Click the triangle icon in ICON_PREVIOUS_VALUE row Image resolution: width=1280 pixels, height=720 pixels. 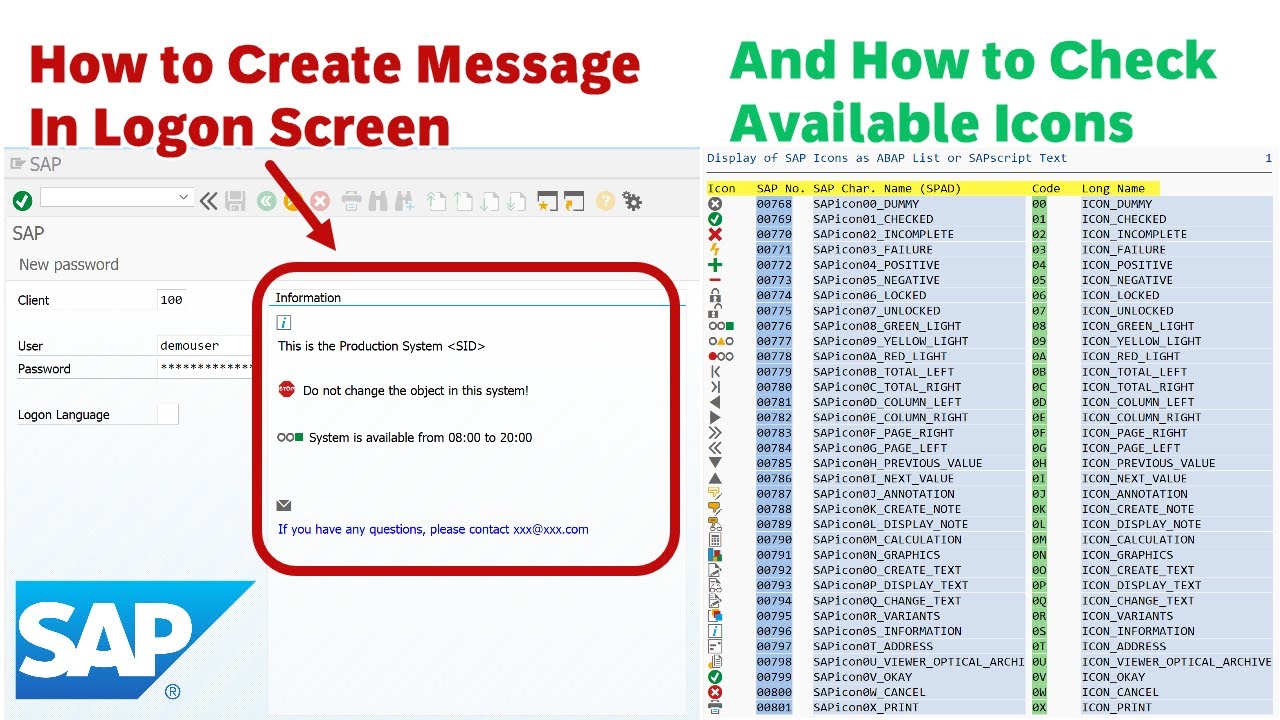(x=715, y=463)
